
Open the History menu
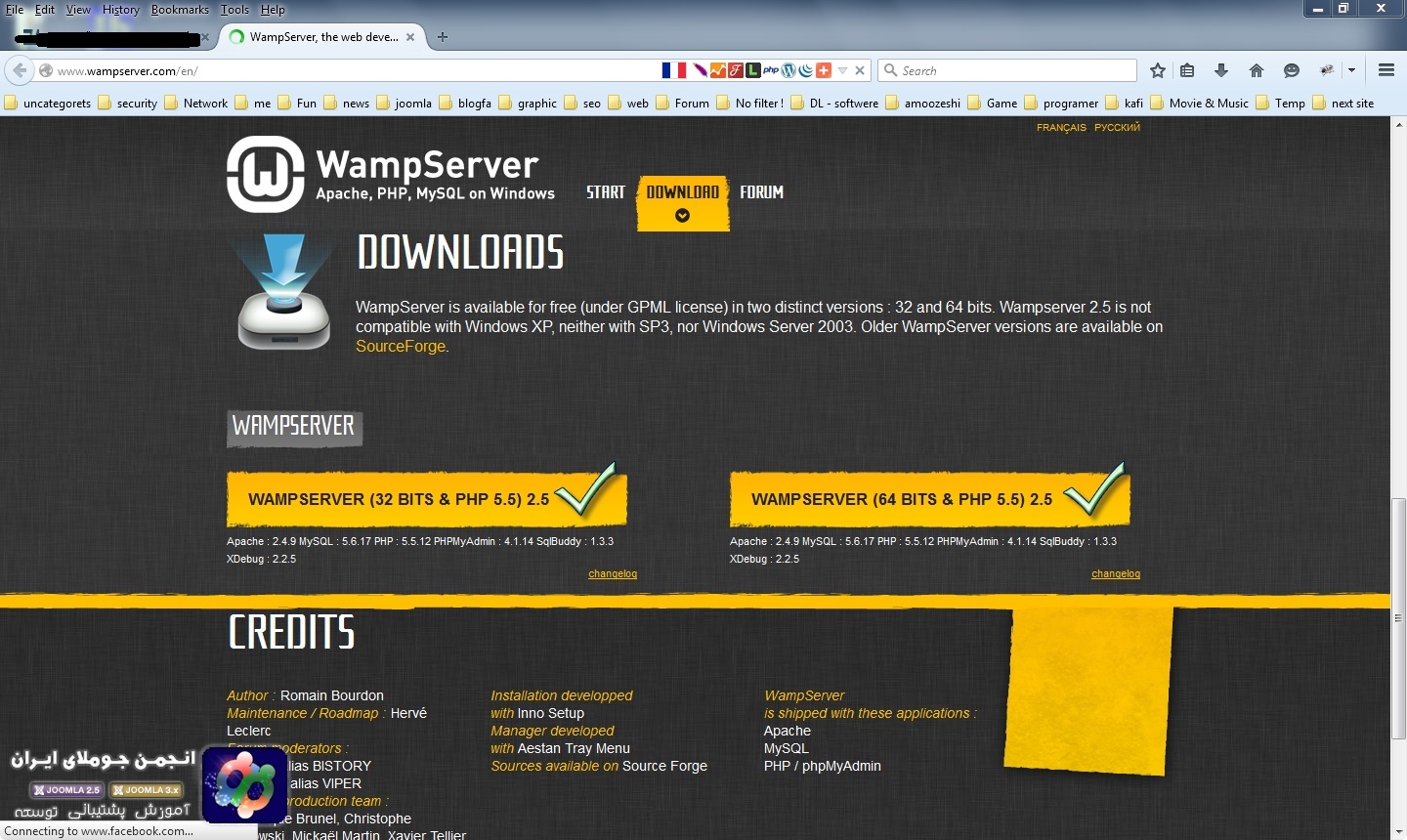tap(120, 10)
